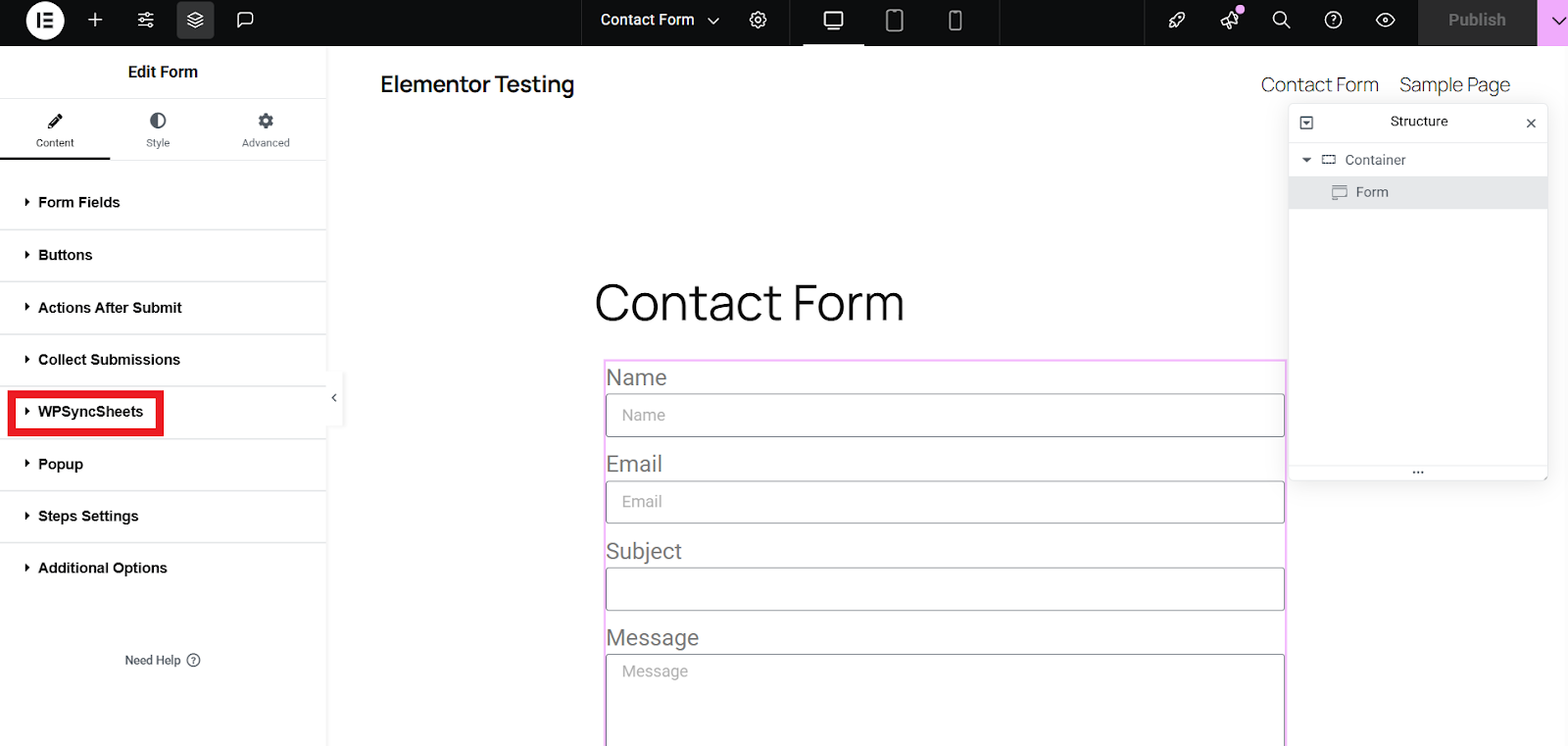
Task: Click the Structure panel resize dots handle
Action: pos(1418,472)
